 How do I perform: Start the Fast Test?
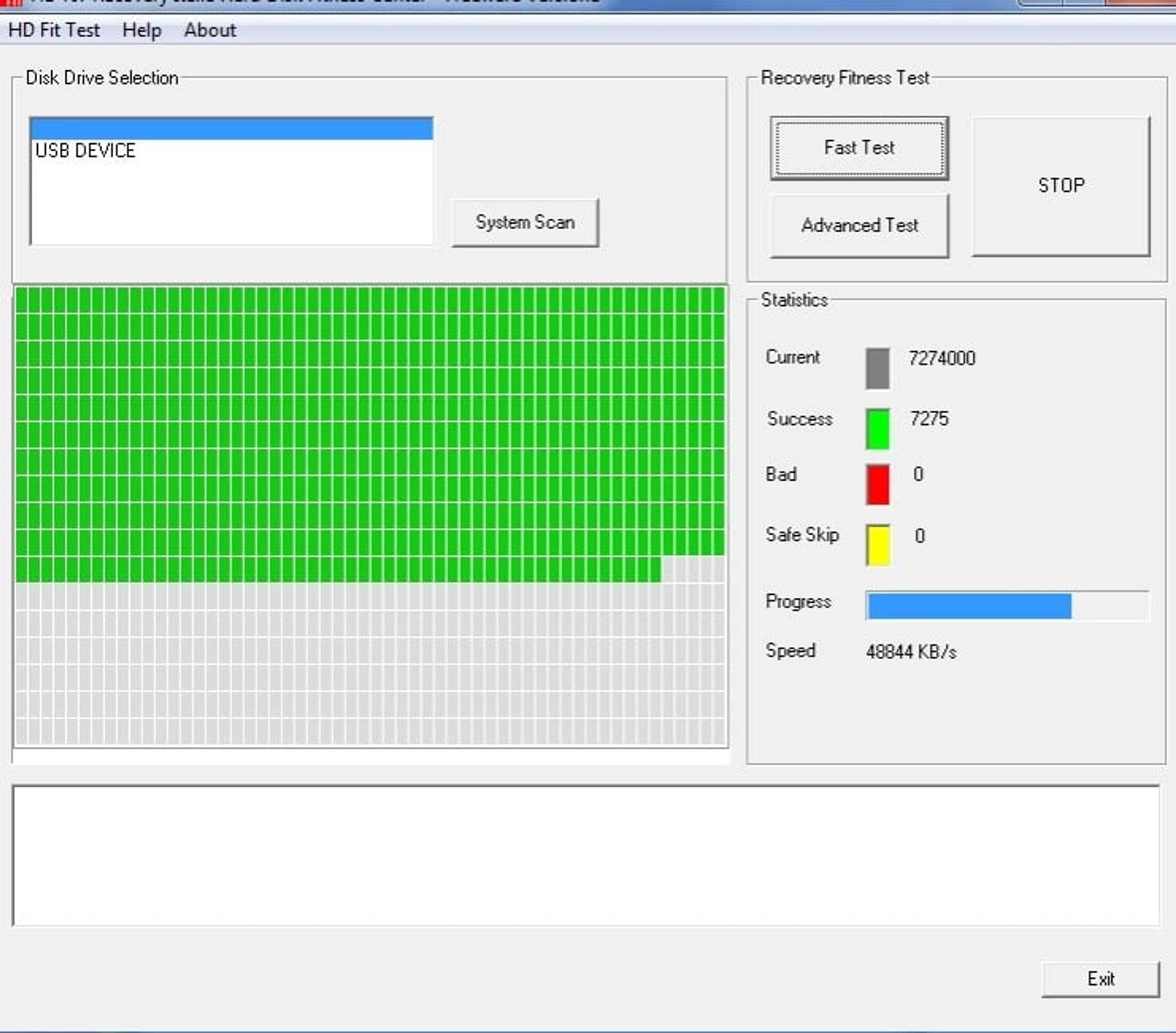coord(860,148)
